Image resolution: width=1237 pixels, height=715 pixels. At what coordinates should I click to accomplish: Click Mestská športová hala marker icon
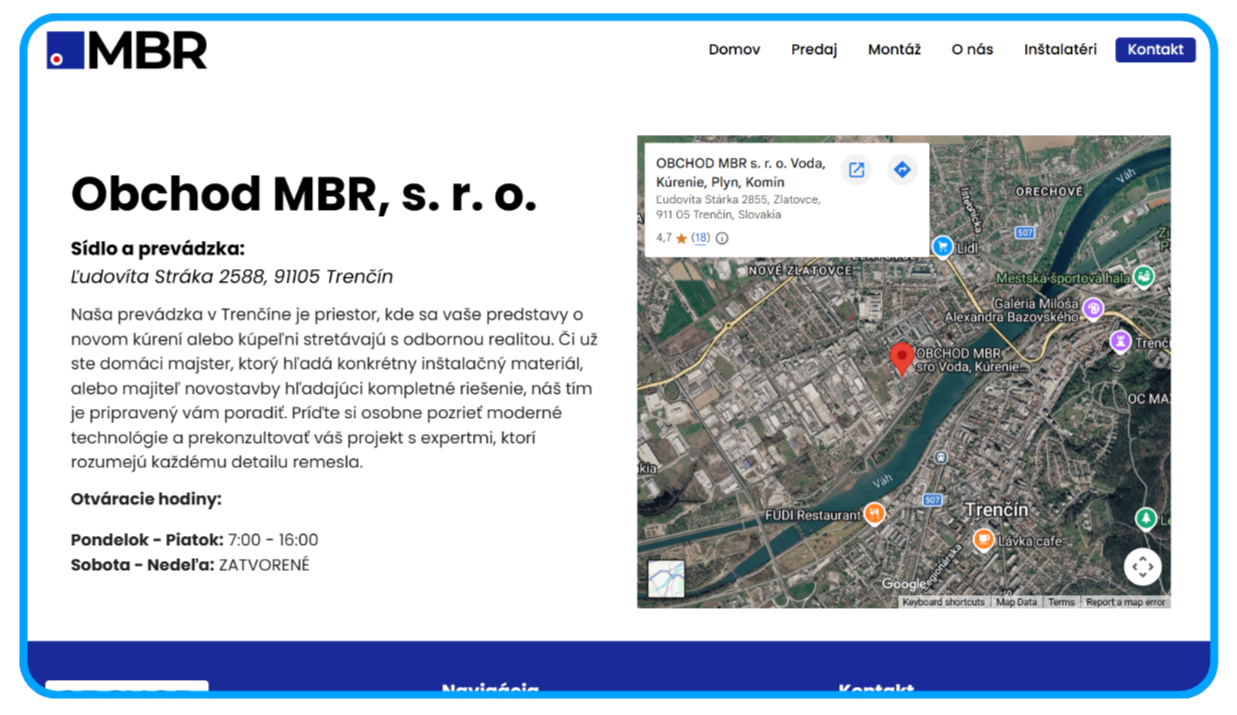click(x=1144, y=276)
